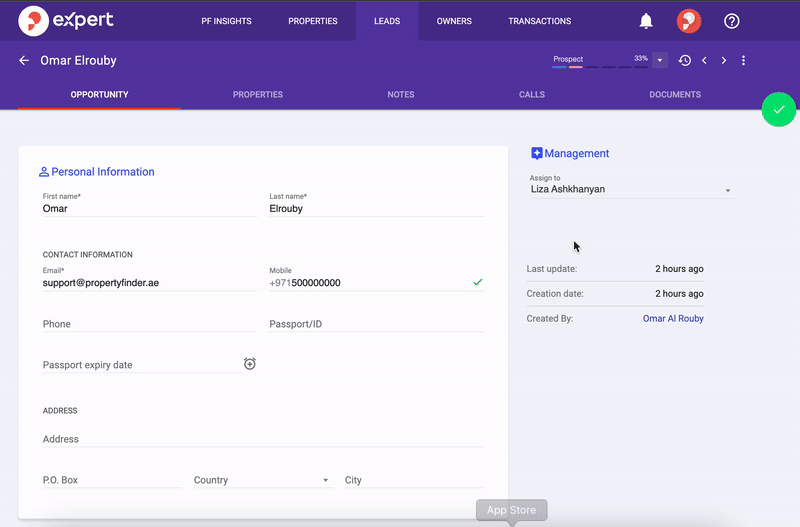
Task: Click the Phone input field
Action: click(149, 324)
